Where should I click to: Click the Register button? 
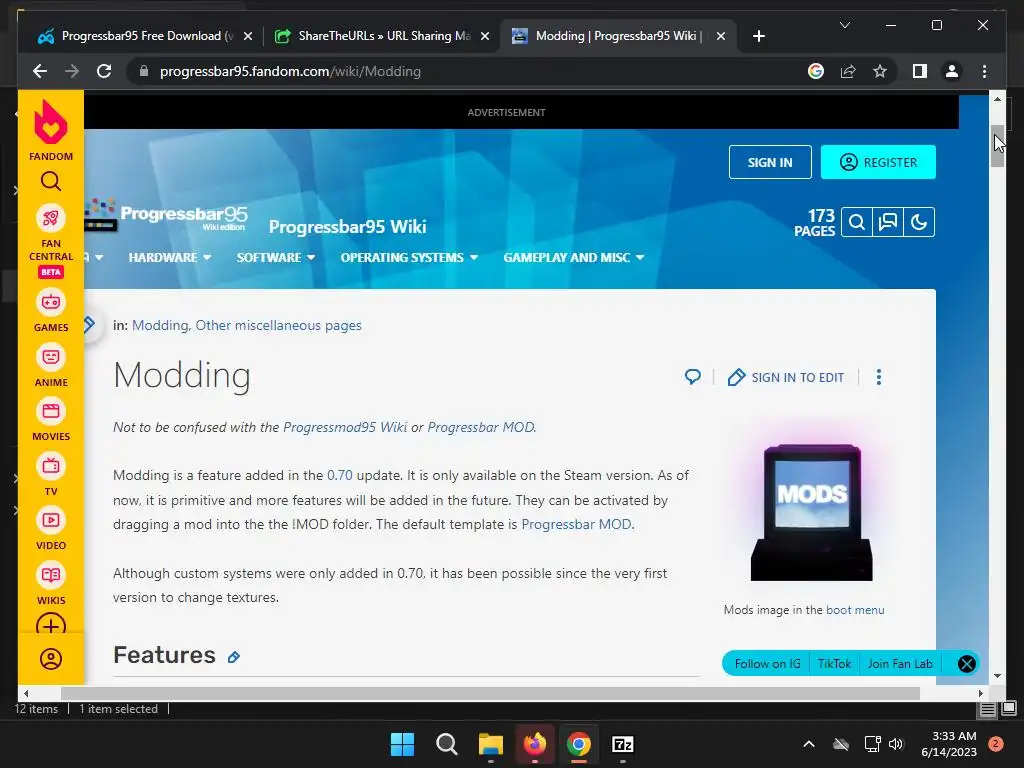(878, 162)
